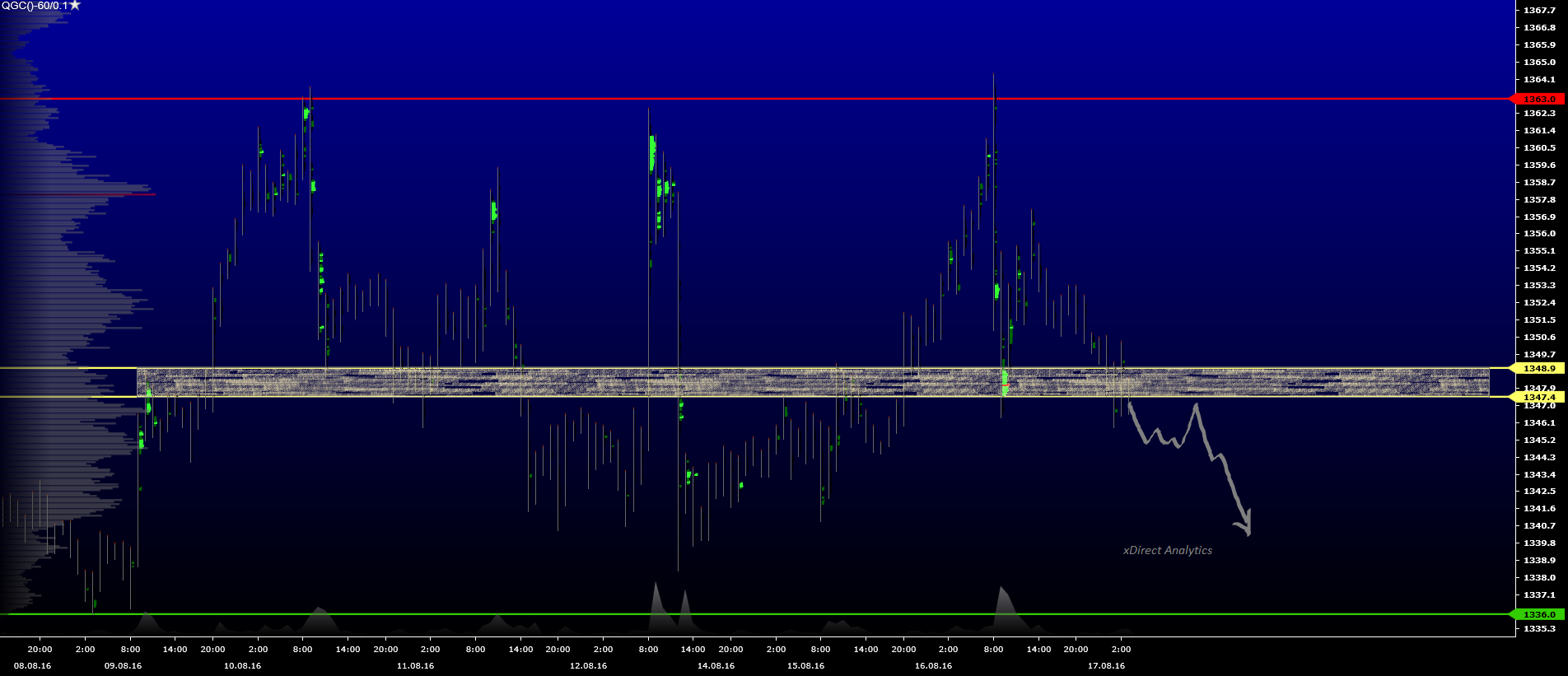
Task: Click the xDirect Analytics watermark text
Action: [1167, 550]
